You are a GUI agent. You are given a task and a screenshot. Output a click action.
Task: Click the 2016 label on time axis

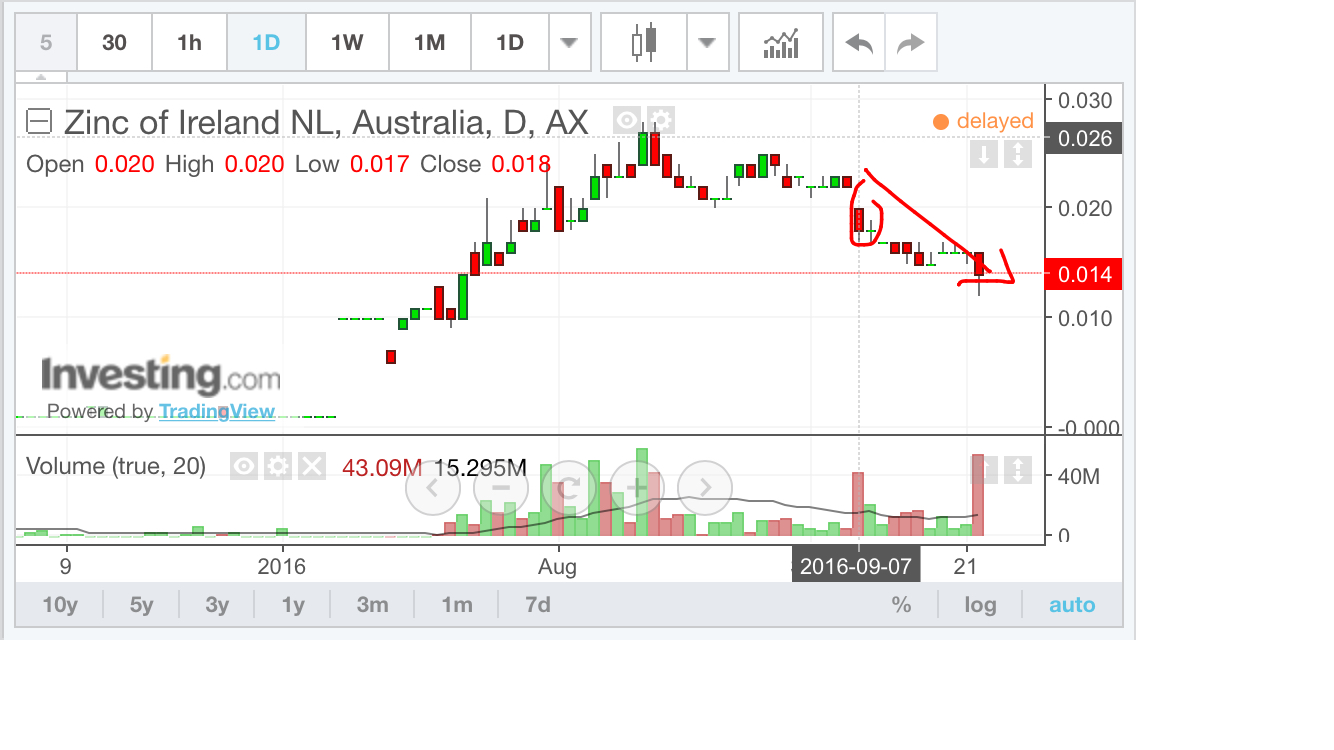click(x=283, y=567)
